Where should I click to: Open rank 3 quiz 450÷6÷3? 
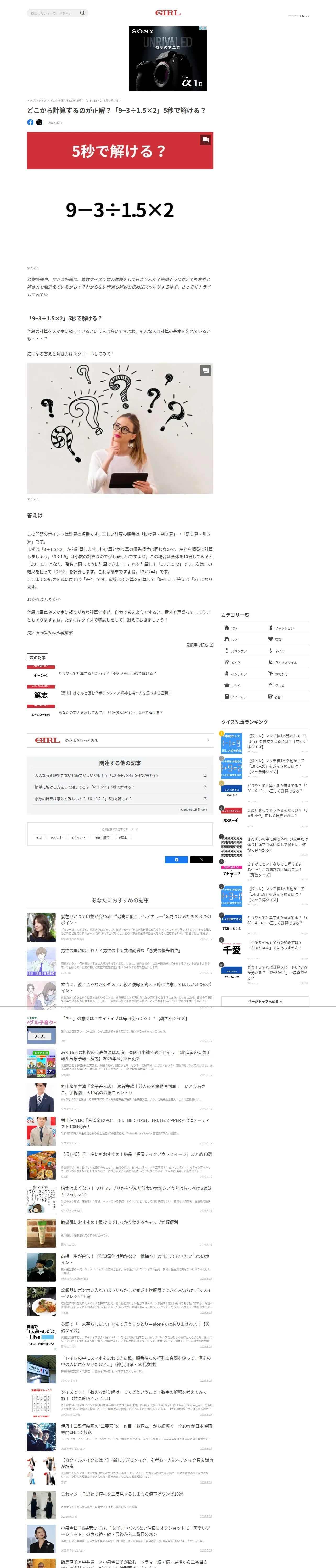coord(265,793)
